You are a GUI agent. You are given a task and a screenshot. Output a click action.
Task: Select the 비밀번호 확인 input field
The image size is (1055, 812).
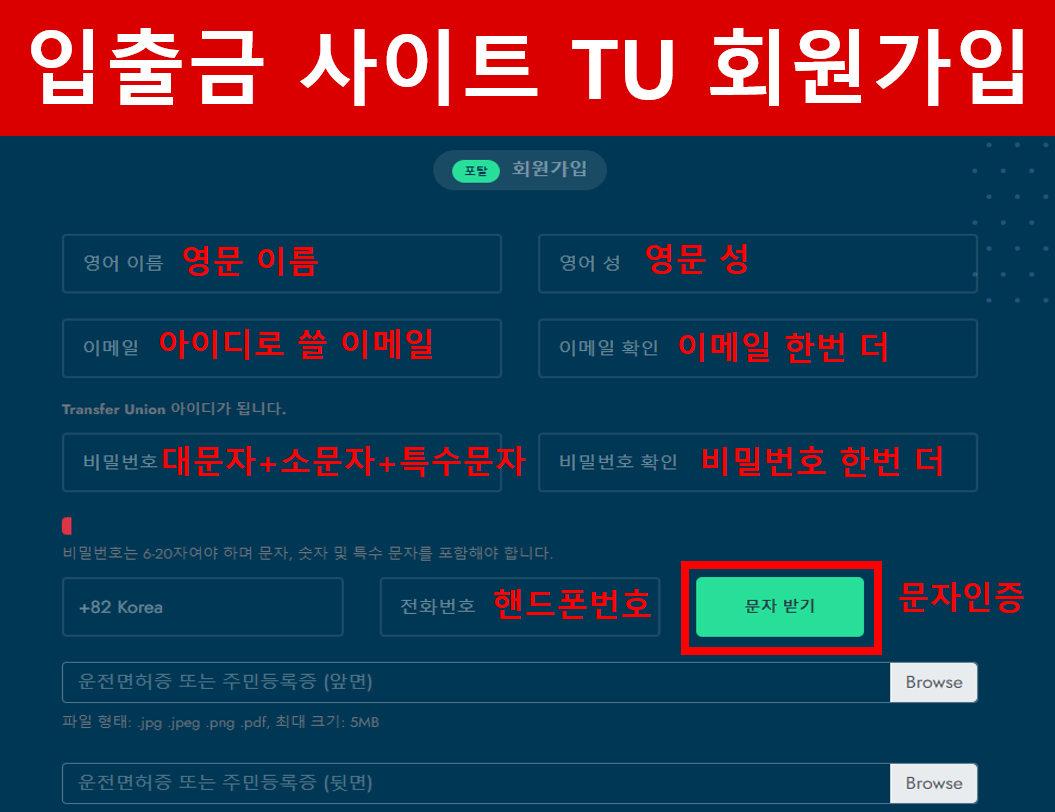pos(758,463)
